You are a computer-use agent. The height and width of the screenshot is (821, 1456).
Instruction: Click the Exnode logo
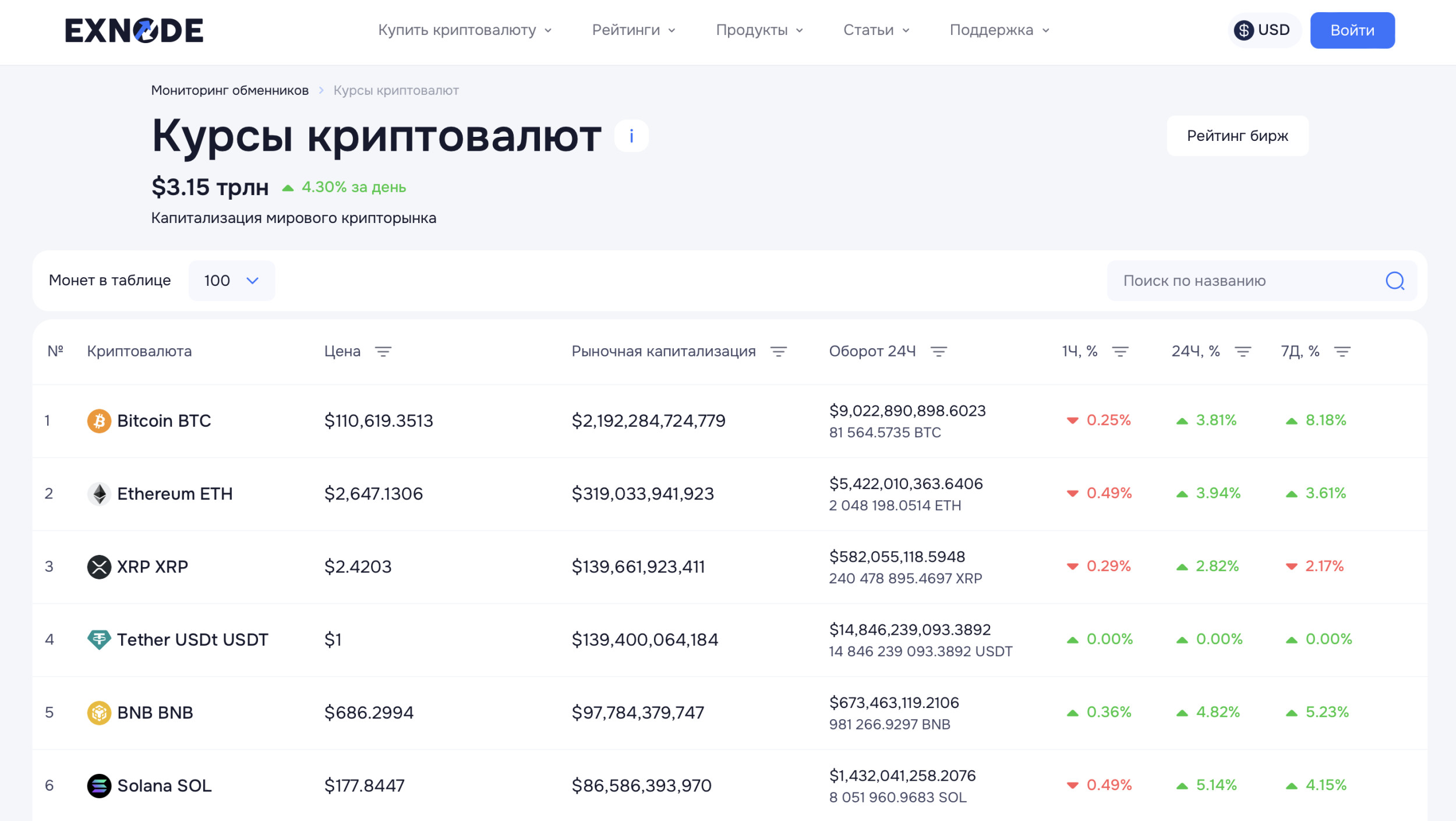coord(134,30)
